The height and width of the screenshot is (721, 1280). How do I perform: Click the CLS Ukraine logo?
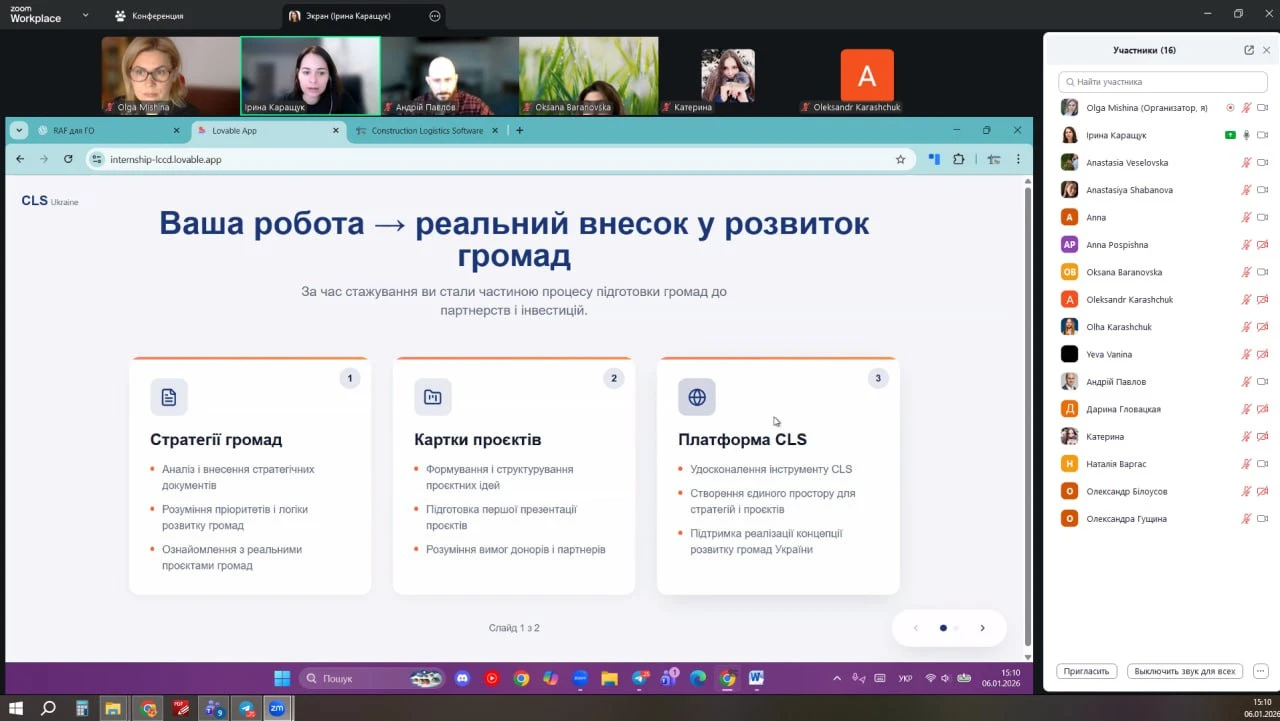50,201
